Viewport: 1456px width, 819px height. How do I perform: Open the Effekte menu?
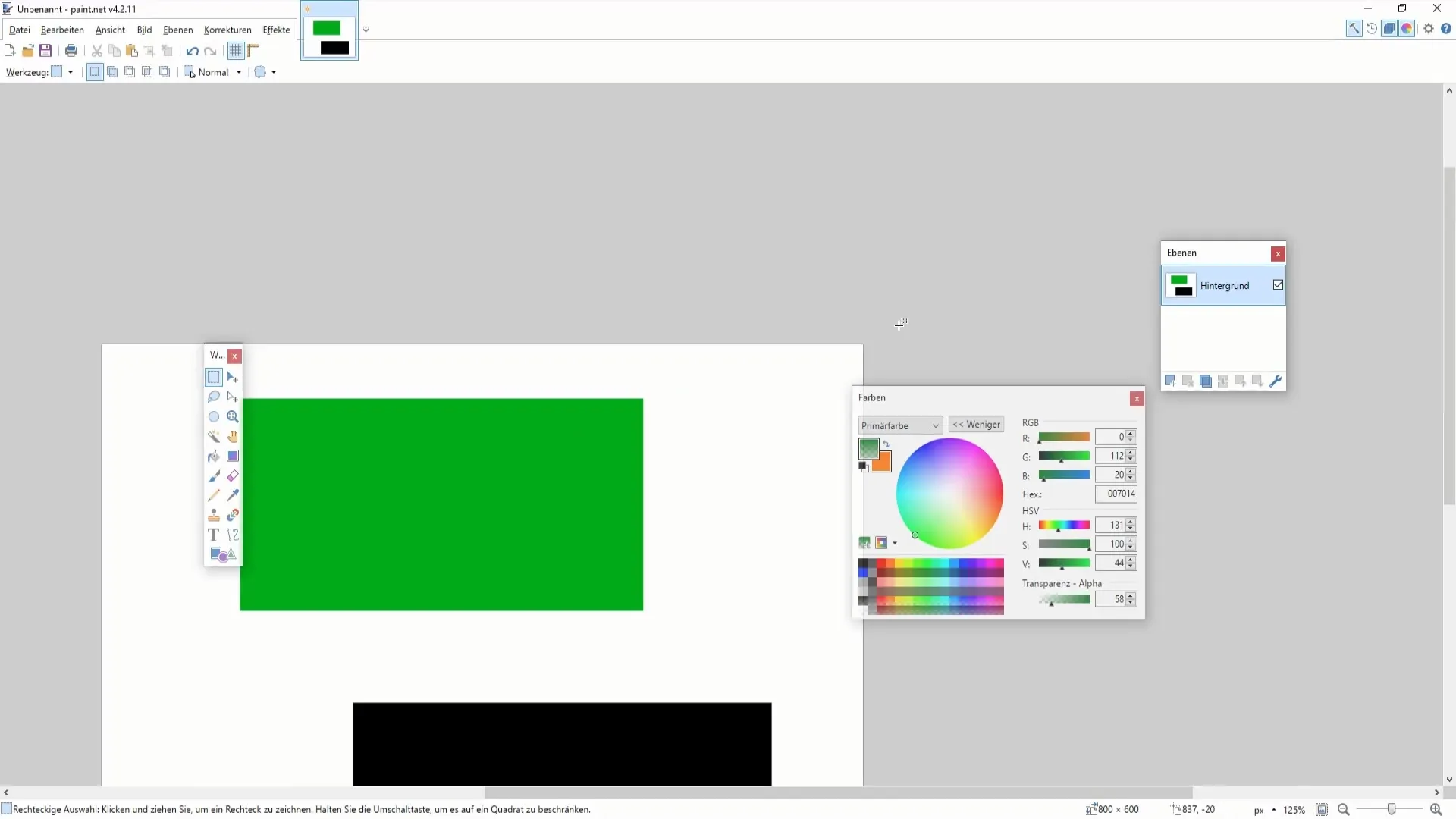tap(277, 29)
